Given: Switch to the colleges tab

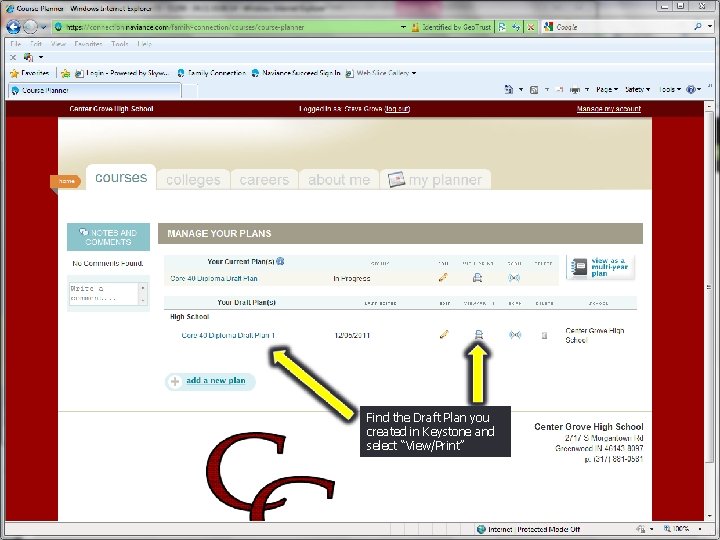Looking at the screenshot, I should point(193,180).
